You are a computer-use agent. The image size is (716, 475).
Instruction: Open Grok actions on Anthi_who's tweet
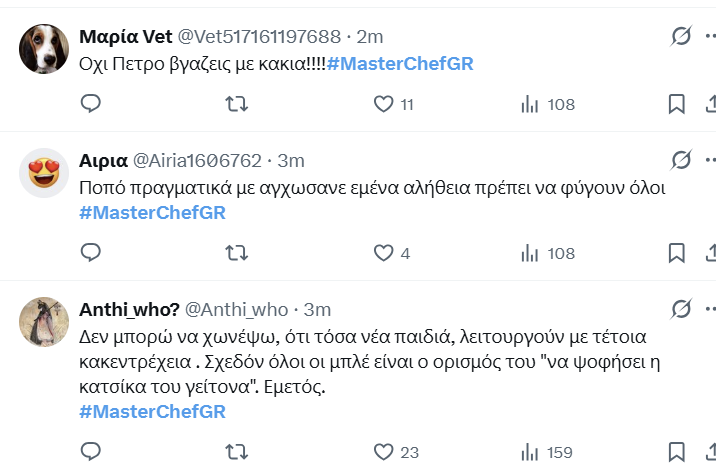coord(680,309)
